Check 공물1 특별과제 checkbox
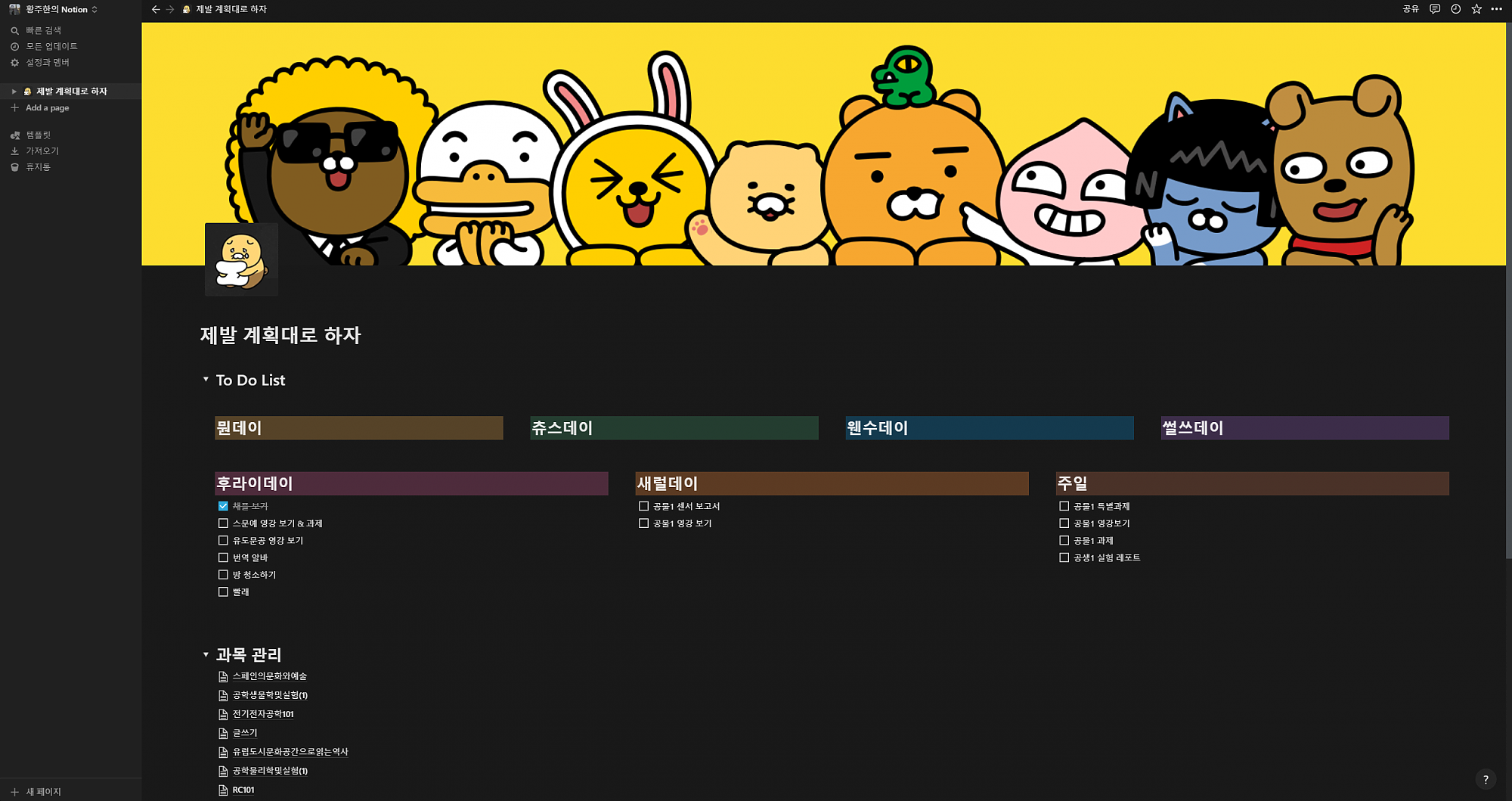 pos(1064,506)
